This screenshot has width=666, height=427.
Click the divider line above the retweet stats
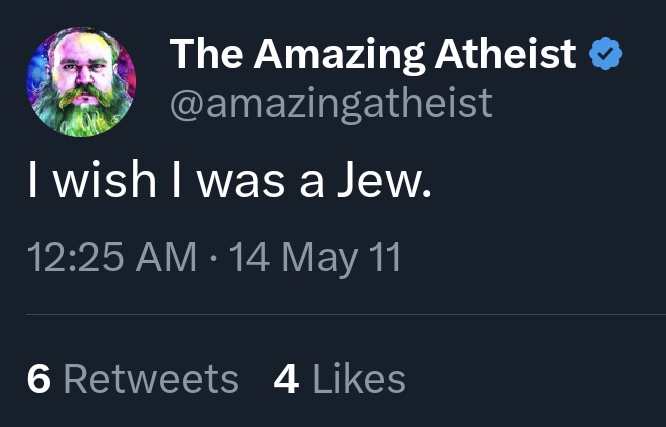point(346,314)
